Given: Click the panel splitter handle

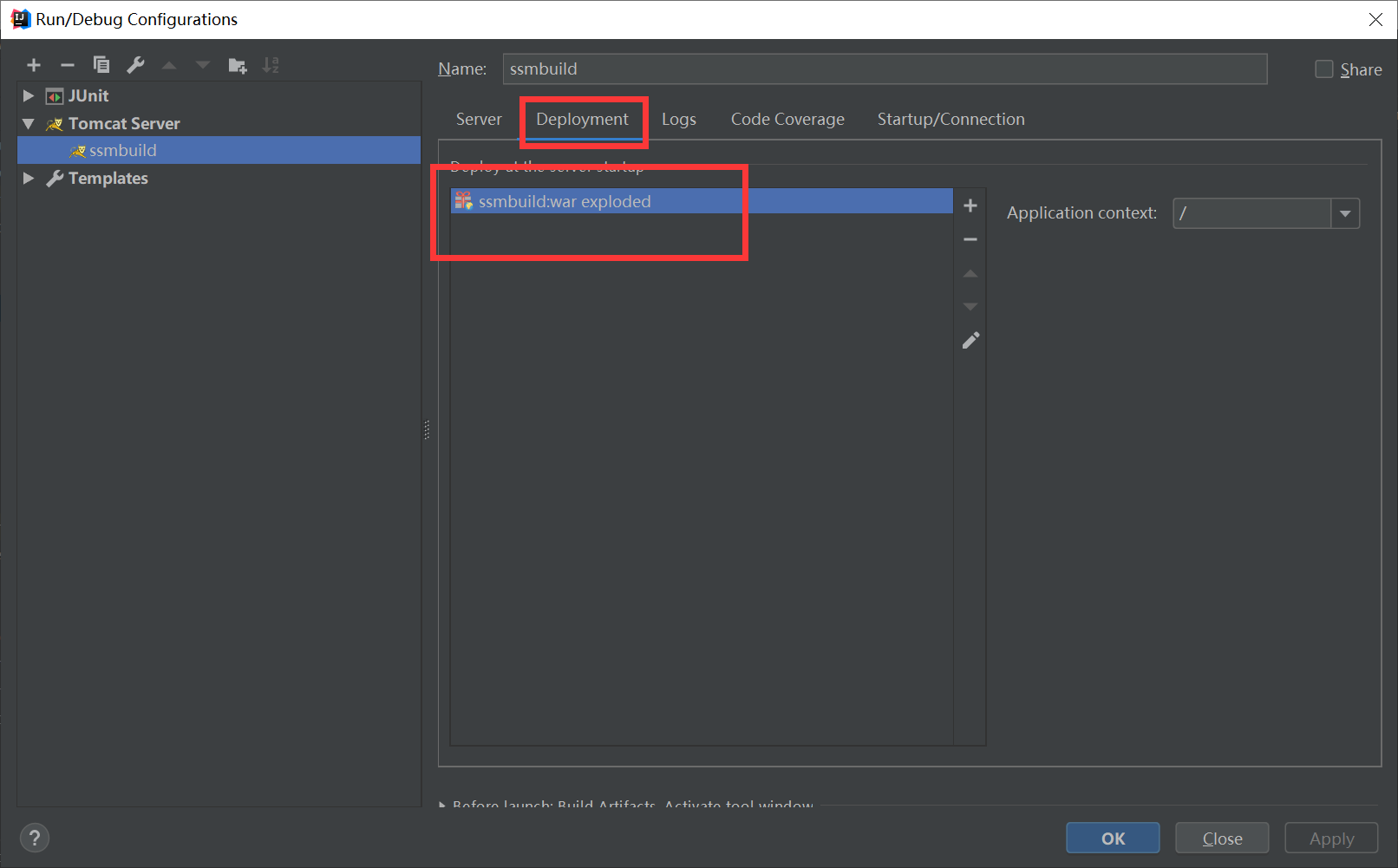Looking at the screenshot, I should tap(427, 430).
